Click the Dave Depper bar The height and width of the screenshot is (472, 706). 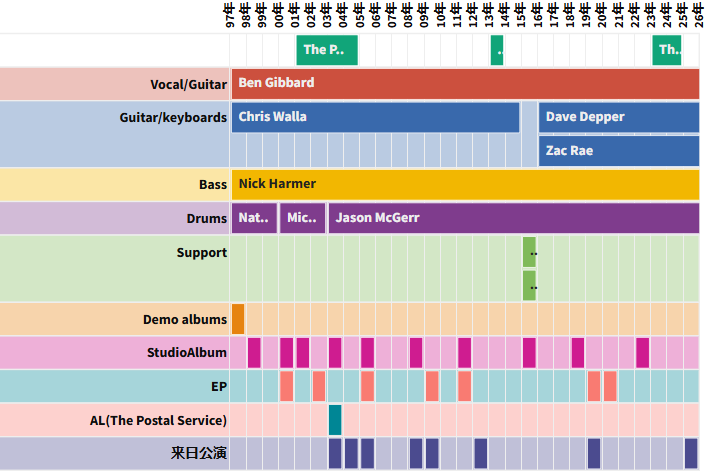coord(619,117)
